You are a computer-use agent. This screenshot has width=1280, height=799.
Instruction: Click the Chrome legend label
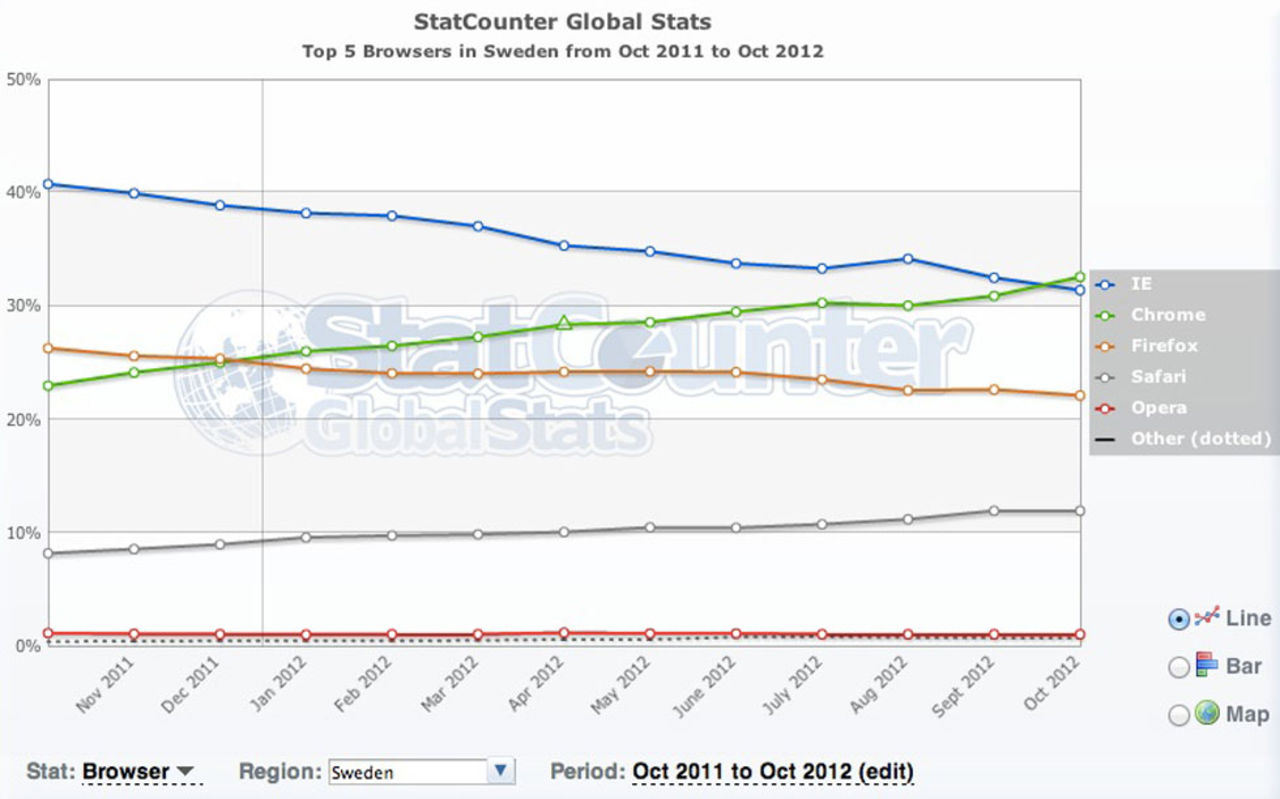1167,314
